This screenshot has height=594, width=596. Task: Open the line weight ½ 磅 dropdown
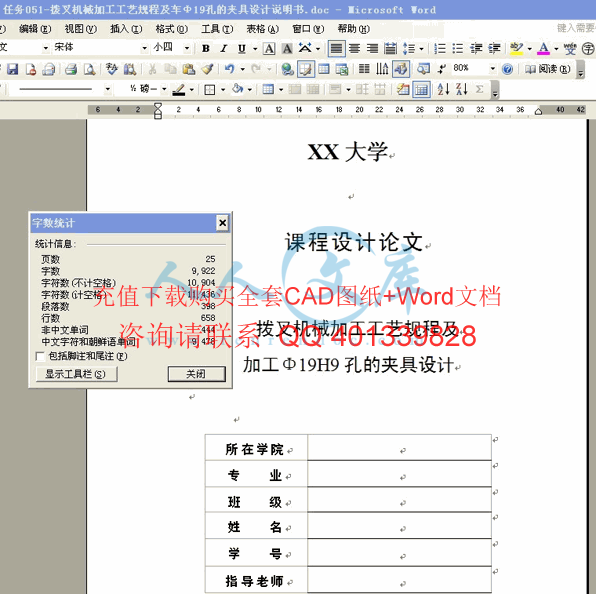tap(164, 89)
